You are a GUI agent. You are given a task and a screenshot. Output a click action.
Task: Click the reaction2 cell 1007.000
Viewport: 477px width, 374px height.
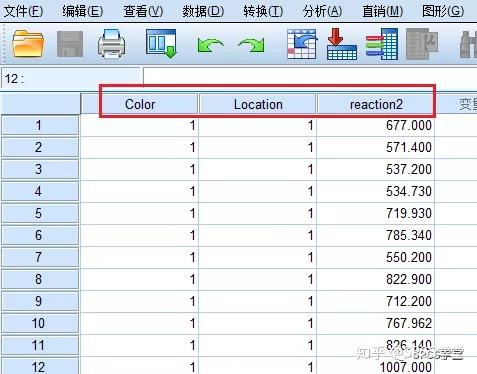tap(376, 366)
